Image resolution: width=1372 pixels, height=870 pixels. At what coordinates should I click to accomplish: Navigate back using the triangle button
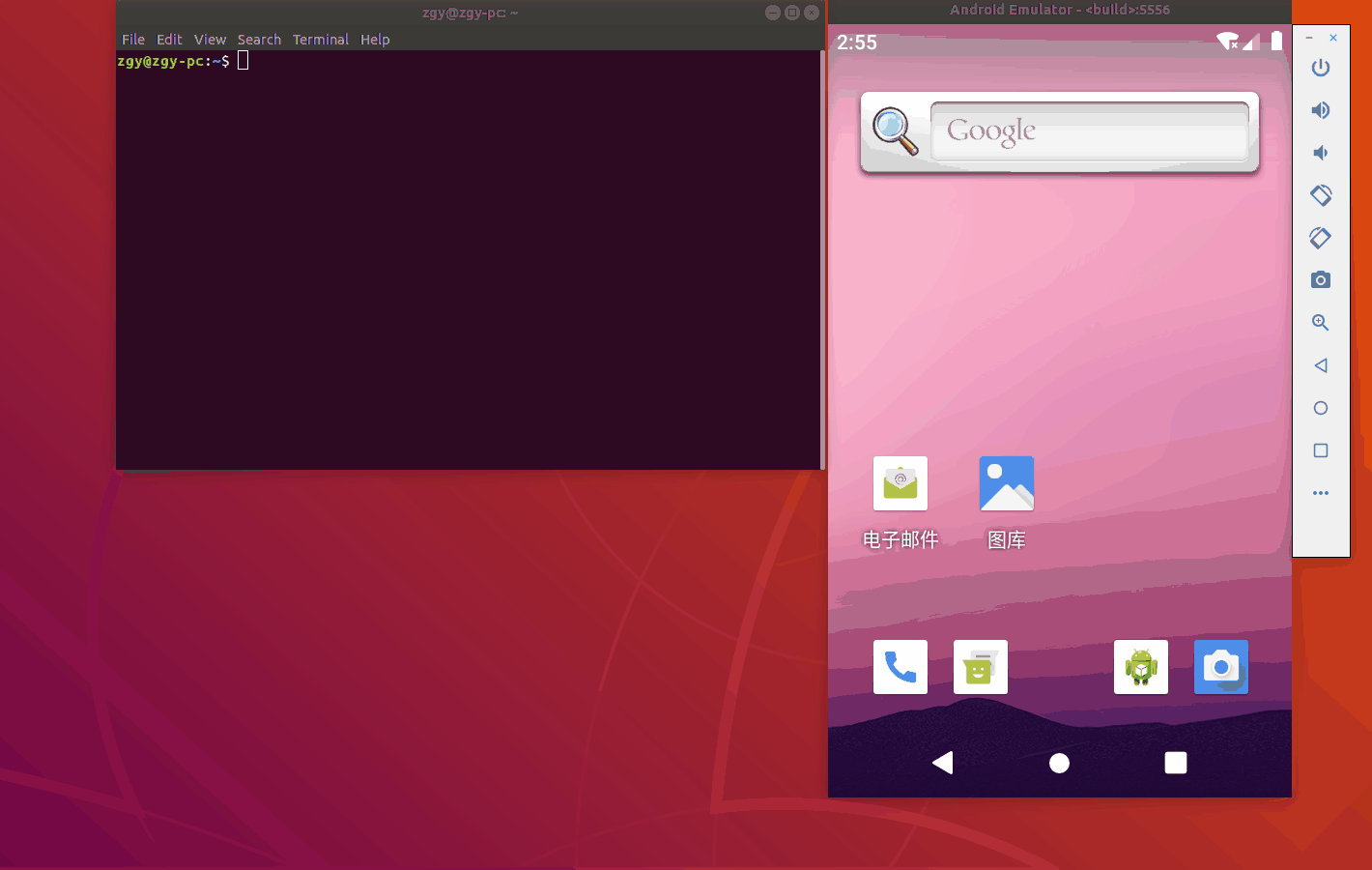click(x=943, y=763)
